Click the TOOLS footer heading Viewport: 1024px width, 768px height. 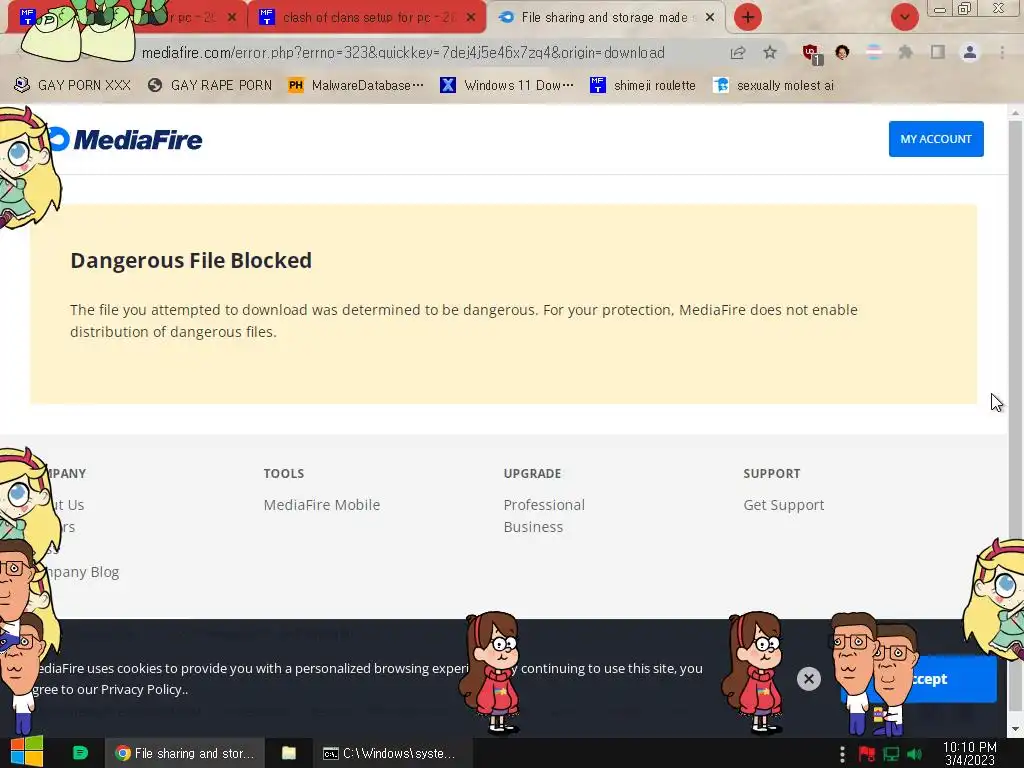[283, 473]
